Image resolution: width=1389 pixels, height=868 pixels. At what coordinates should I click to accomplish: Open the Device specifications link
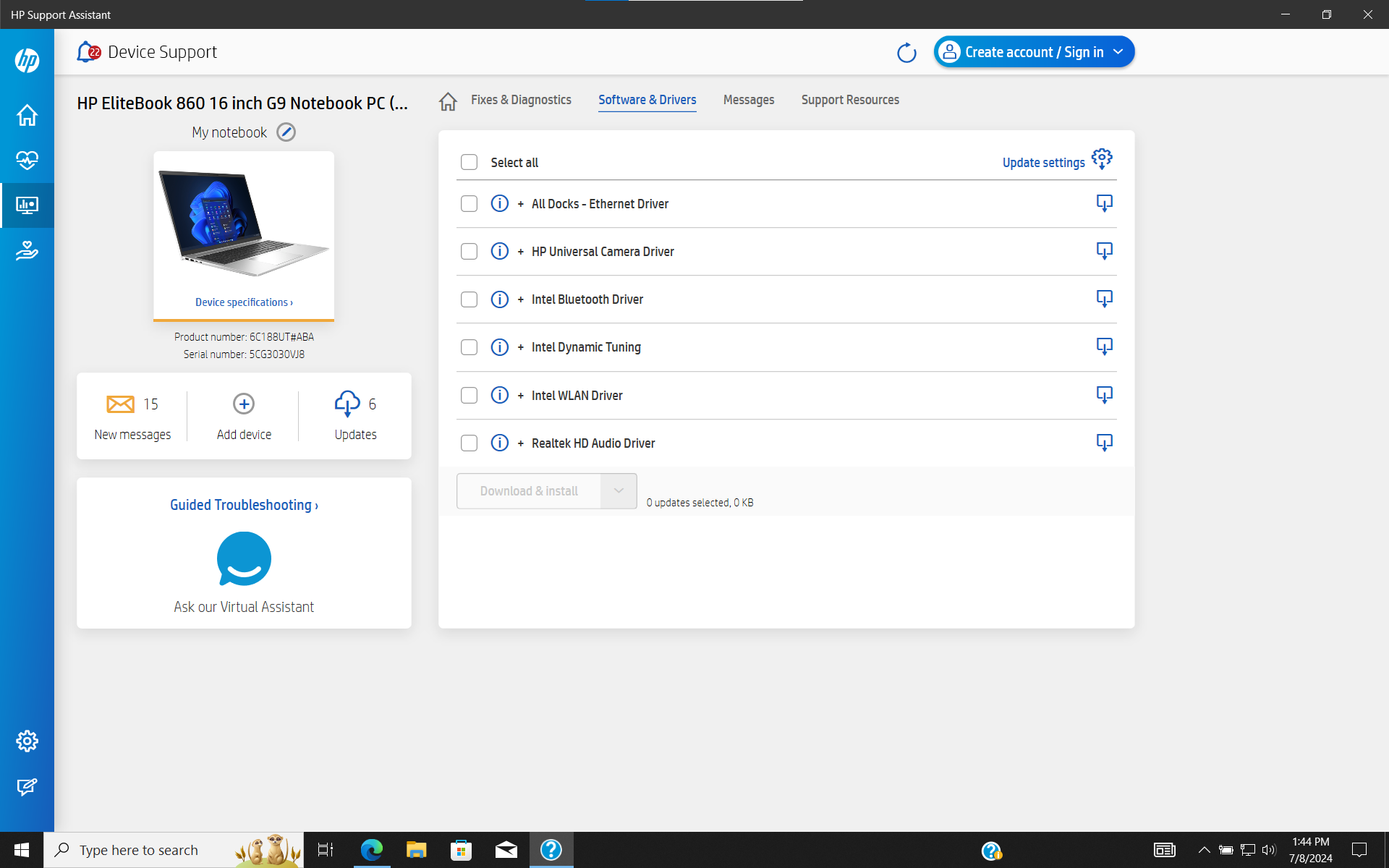(244, 302)
